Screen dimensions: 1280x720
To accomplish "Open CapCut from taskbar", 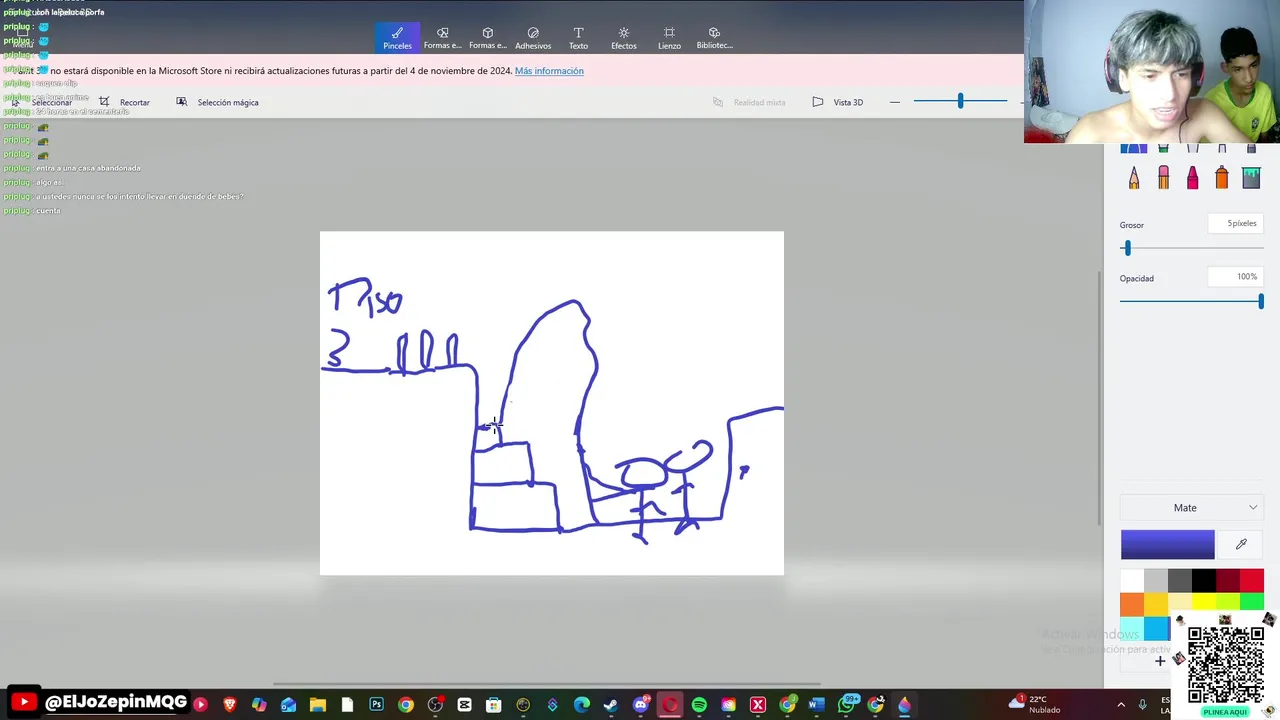I will click(x=464, y=705).
